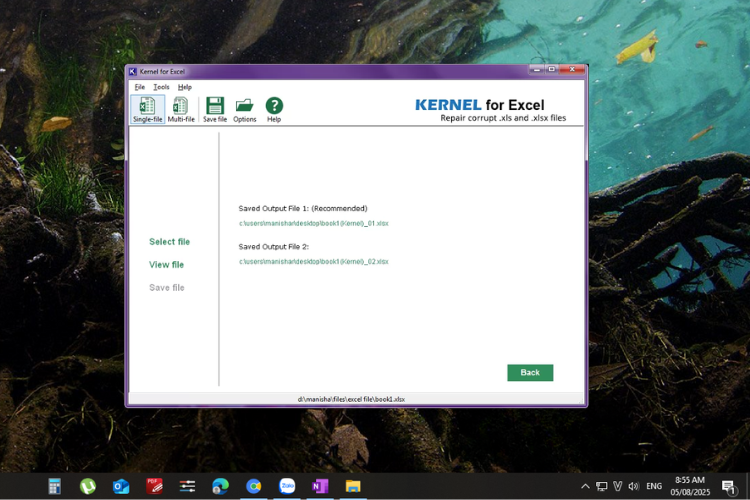
Task: Maximize the Kernel for Excel window
Action: pos(551,69)
